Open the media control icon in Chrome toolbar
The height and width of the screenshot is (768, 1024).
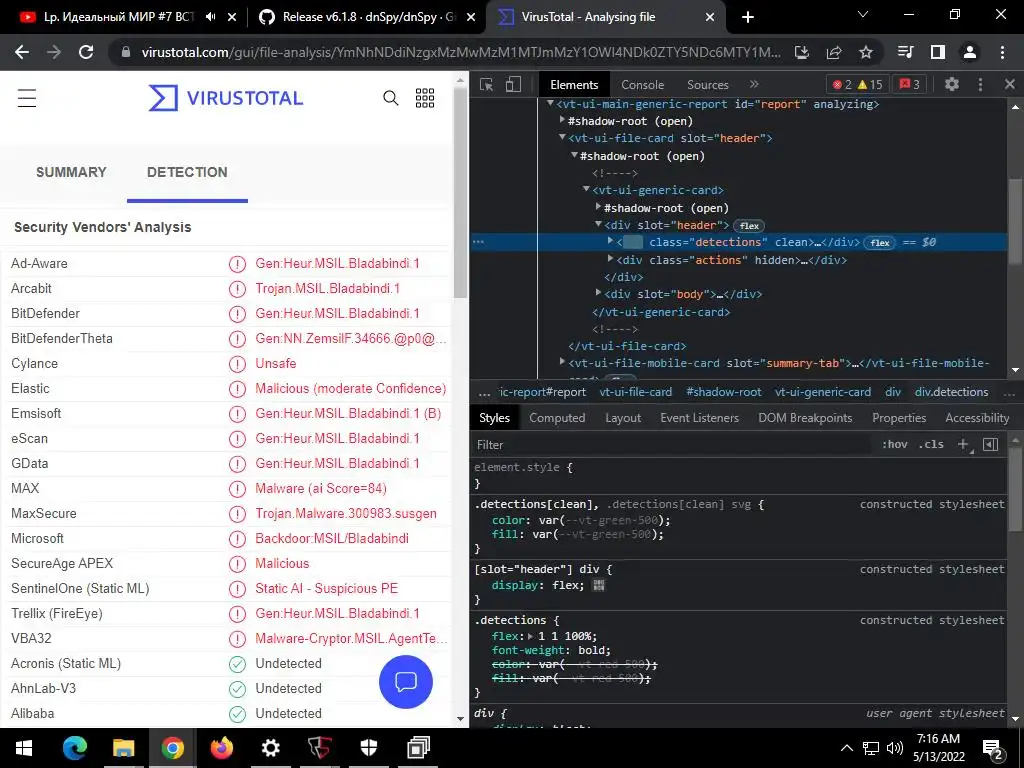pyautogui.click(x=905, y=52)
